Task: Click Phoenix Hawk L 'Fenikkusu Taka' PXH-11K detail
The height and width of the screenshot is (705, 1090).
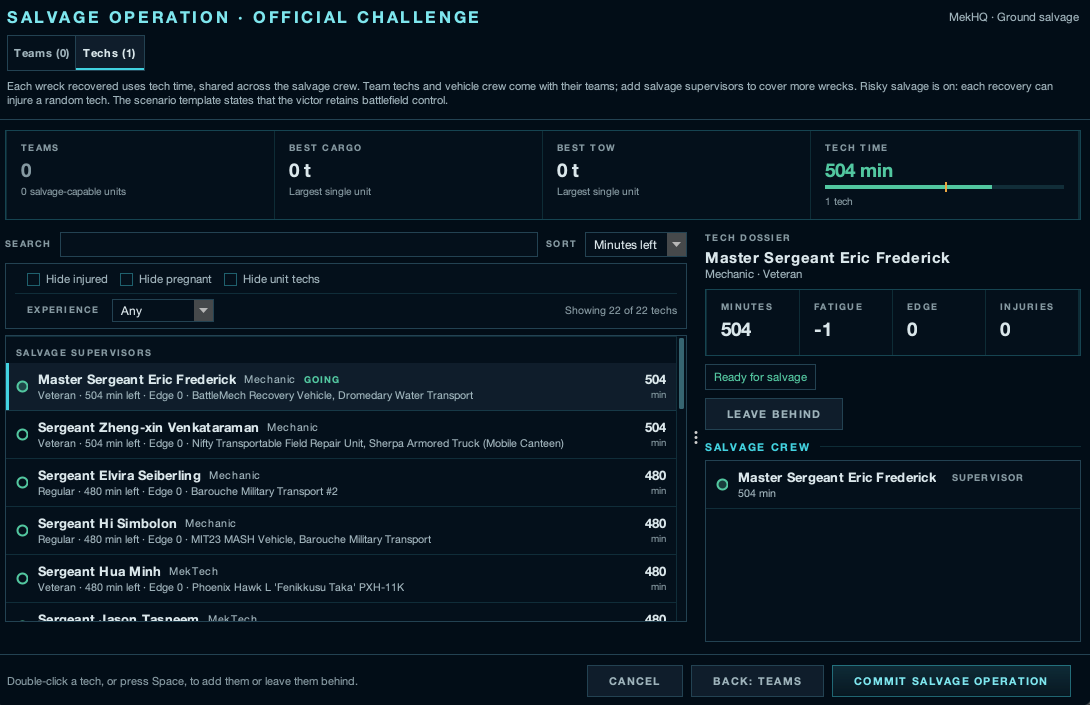Action: (298, 588)
